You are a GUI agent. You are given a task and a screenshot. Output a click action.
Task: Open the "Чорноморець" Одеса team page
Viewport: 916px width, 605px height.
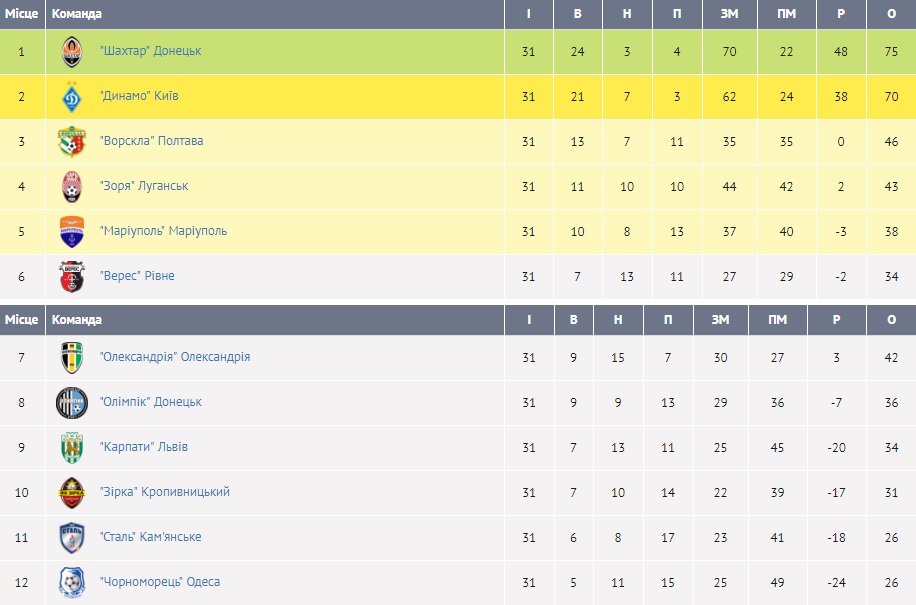click(x=160, y=582)
